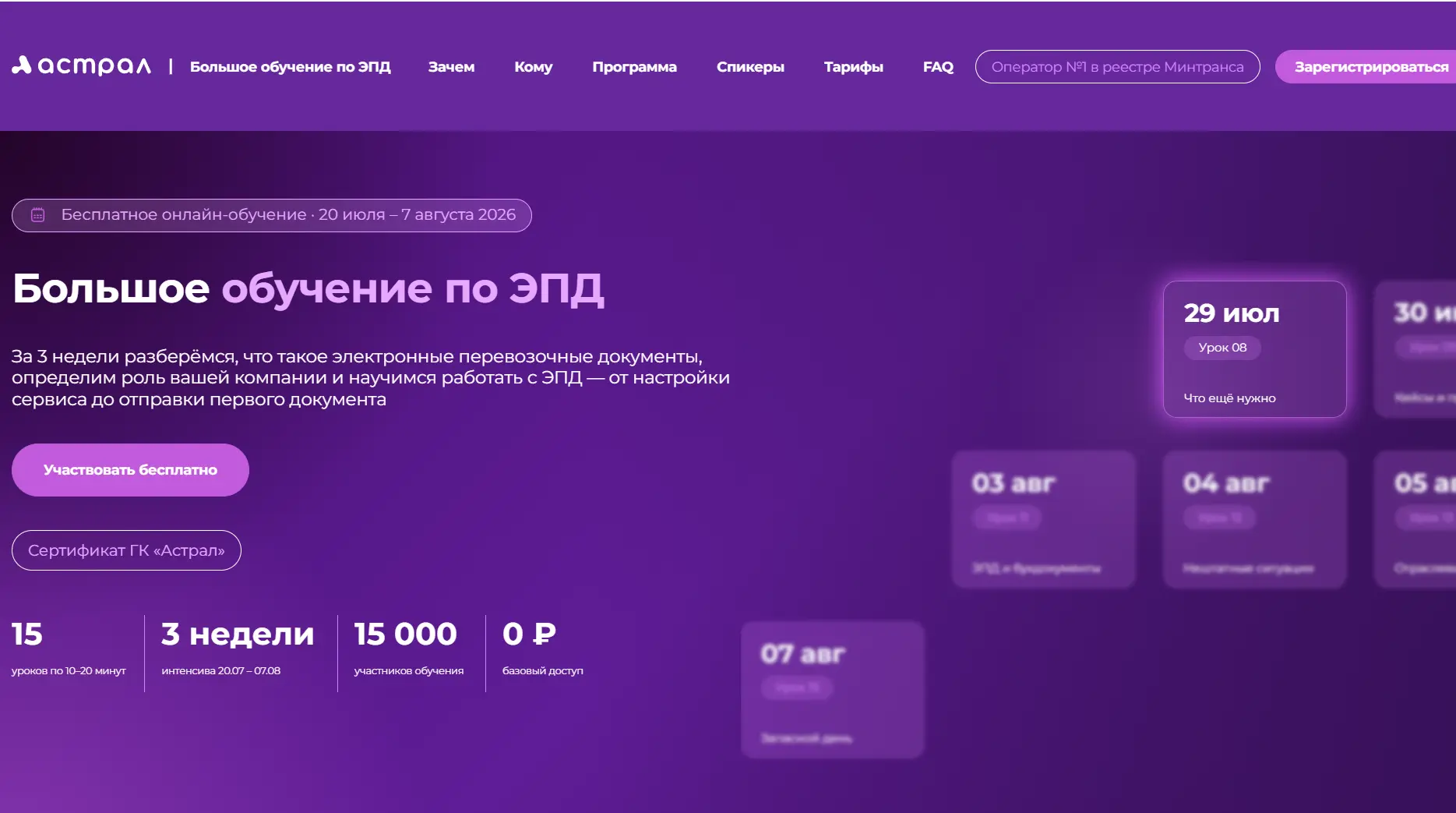
Task: Select the '07 авг' lesson card
Action: click(832, 689)
